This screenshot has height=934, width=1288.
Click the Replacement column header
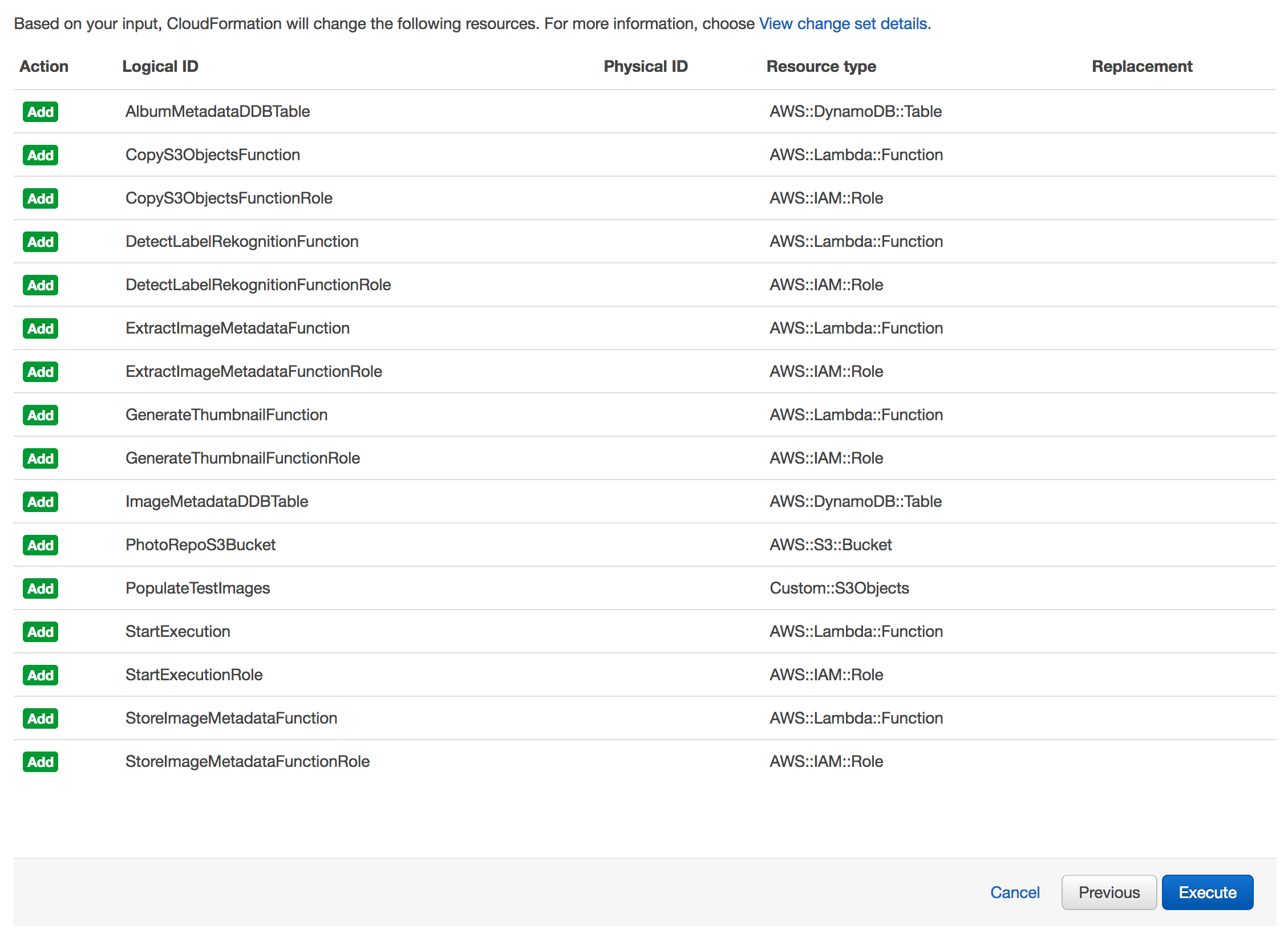(1141, 66)
